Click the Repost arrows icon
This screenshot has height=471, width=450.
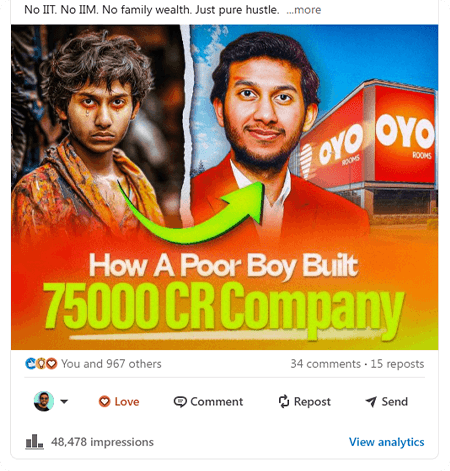click(x=284, y=401)
